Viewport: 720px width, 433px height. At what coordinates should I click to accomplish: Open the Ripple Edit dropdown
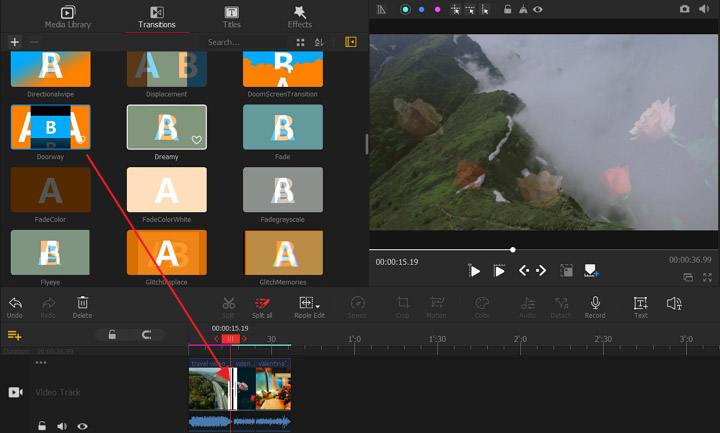pyautogui.click(x=308, y=303)
